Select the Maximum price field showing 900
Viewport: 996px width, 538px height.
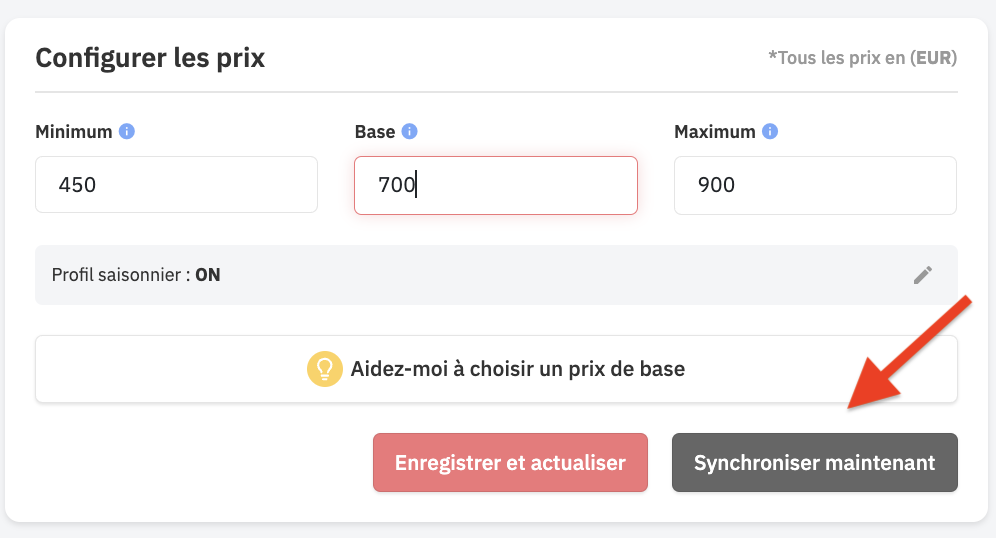point(815,185)
